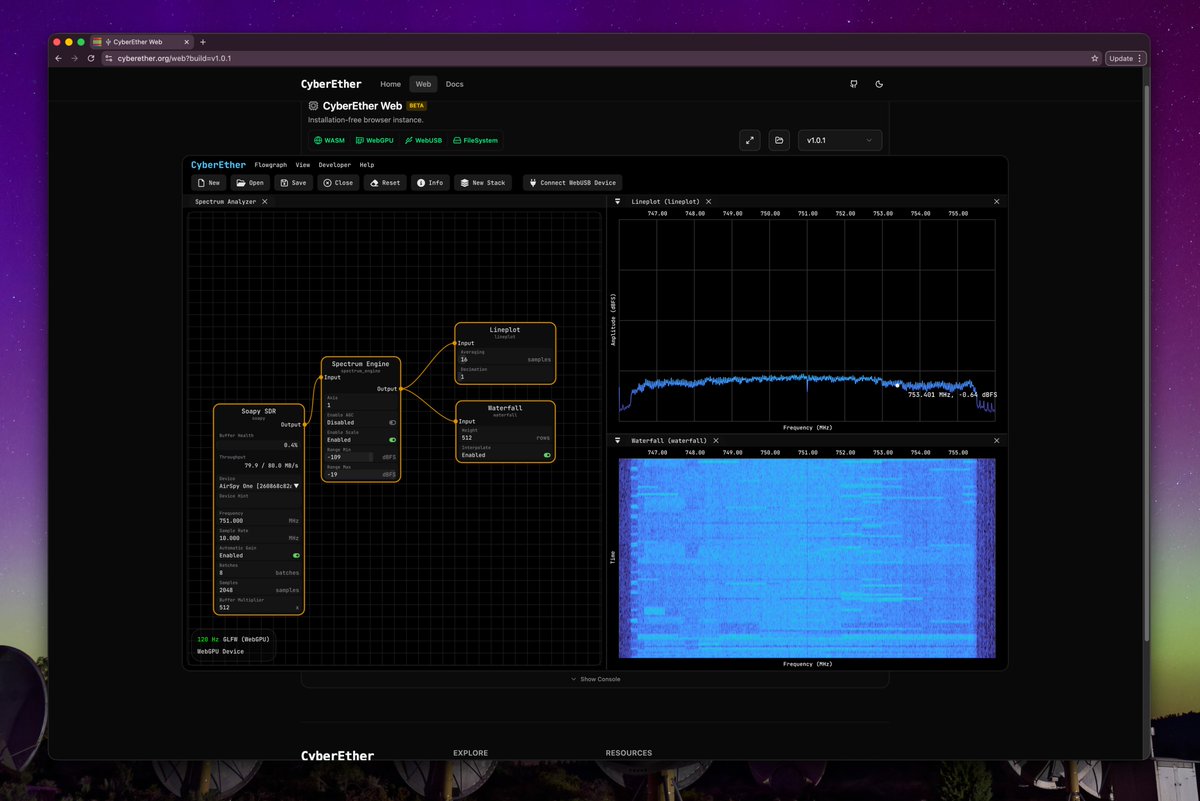This screenshot has width=1200, height=801.
Task: Create a New Stack
Action: 483,183
